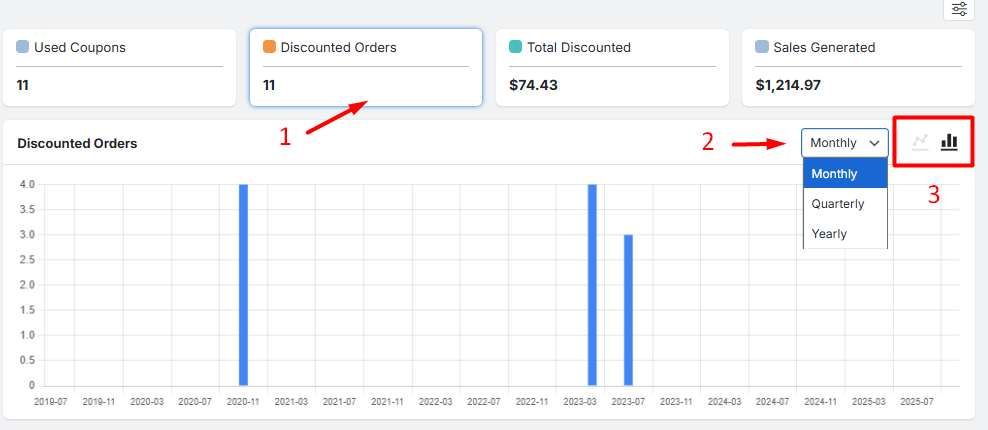Click the Discounted Orders chart heading
The width and height of the screenshot is (988, 430).
click(77, 143)
